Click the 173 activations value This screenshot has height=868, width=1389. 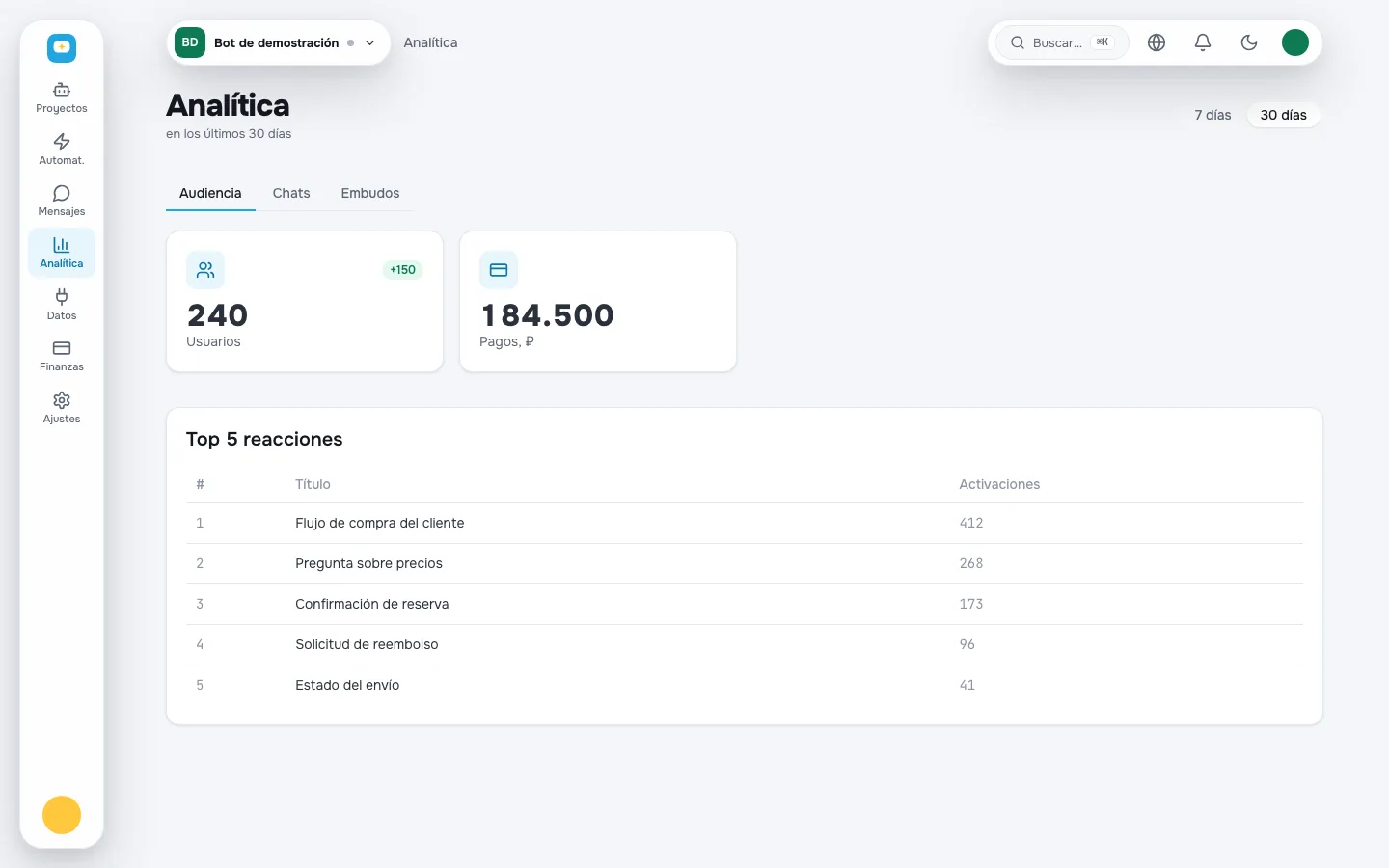pyautogui.click(x=971, y=604)
